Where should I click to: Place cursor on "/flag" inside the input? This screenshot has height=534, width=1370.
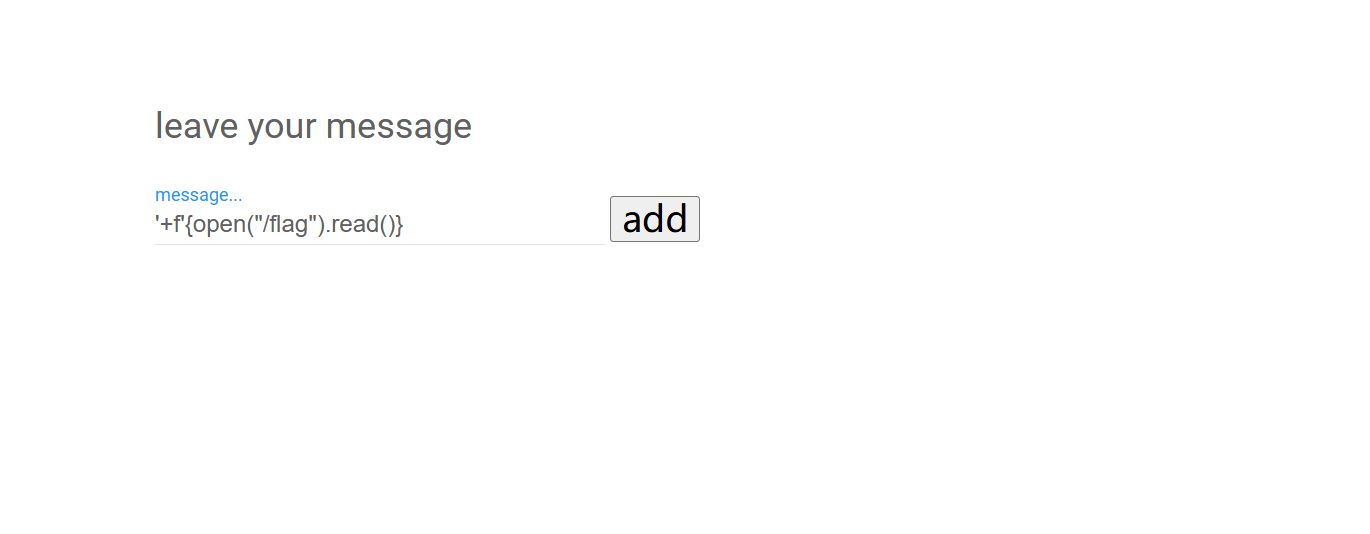[x=285, y=225]
